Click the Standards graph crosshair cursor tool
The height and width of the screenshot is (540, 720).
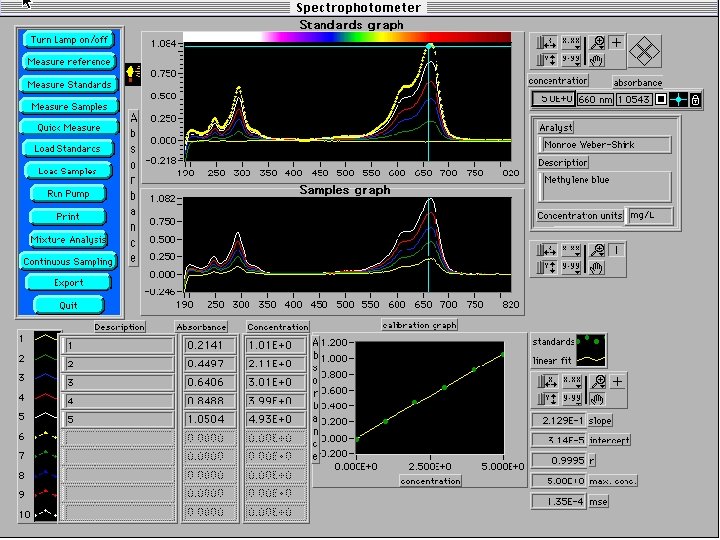617,42
